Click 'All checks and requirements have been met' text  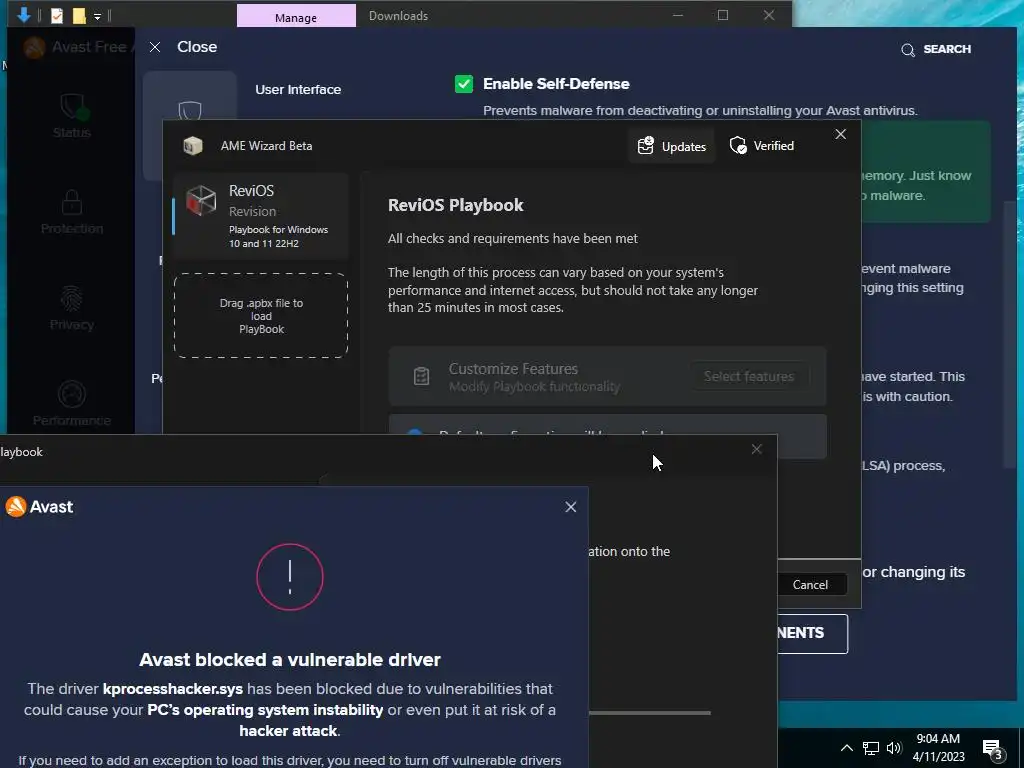(x=513, y=238)
